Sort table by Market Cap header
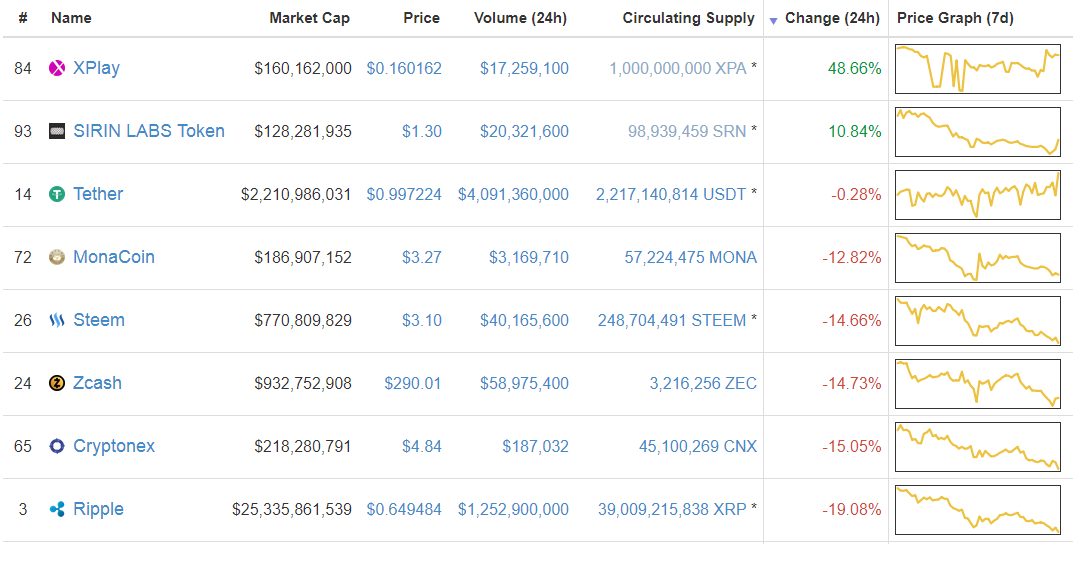Viewport: 1076px width, 562px height. 310,18
